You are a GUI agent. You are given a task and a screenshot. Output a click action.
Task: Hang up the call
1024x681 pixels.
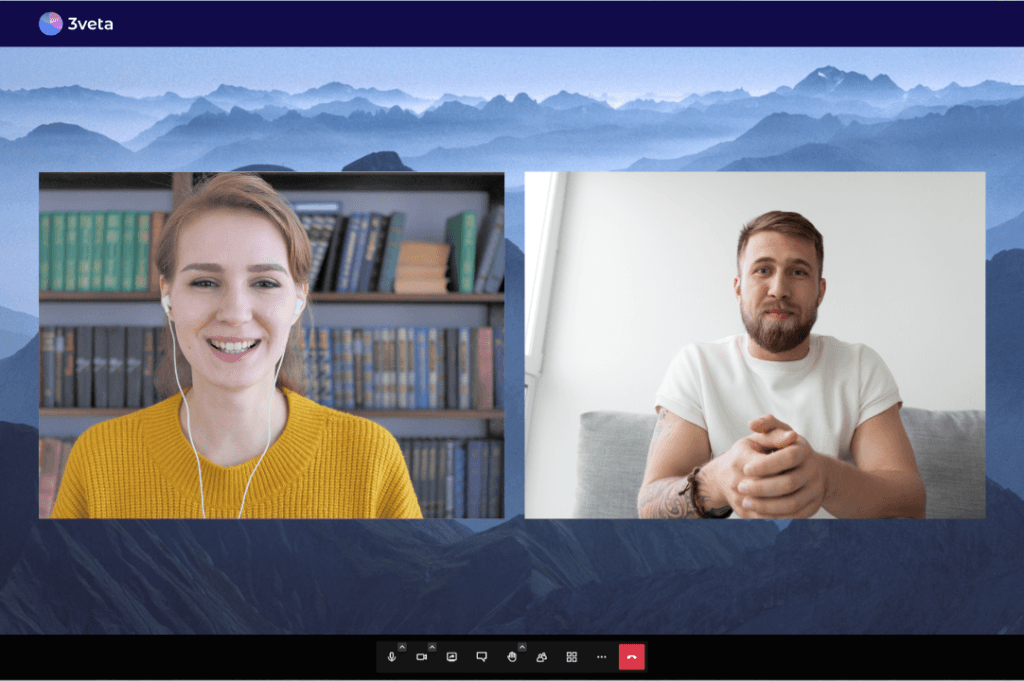pos(632,657)
